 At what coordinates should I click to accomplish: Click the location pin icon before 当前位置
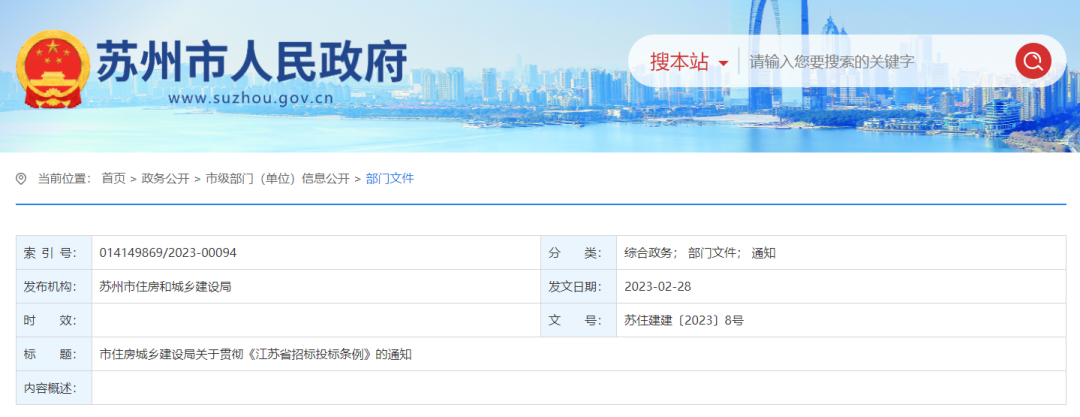(21, 179)
